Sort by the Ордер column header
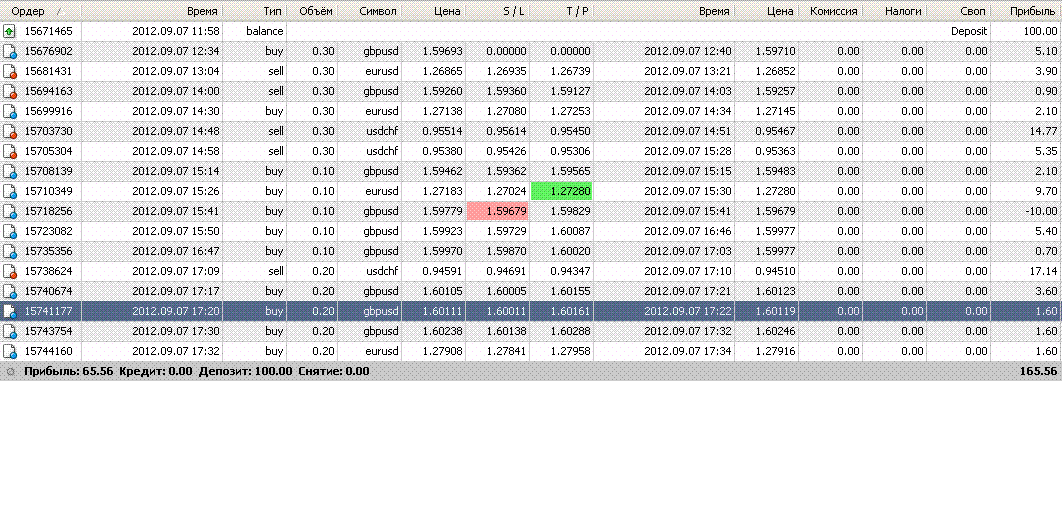The width and height of the screenshot is (1062, 512). click(x=41, y=12)
